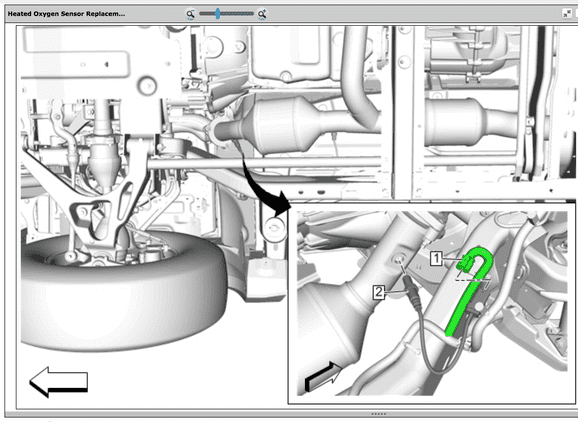Screen dimensions: 578x422
Task: Collapse the viewer with the shrink arrows icon
Action: point(567,14)
